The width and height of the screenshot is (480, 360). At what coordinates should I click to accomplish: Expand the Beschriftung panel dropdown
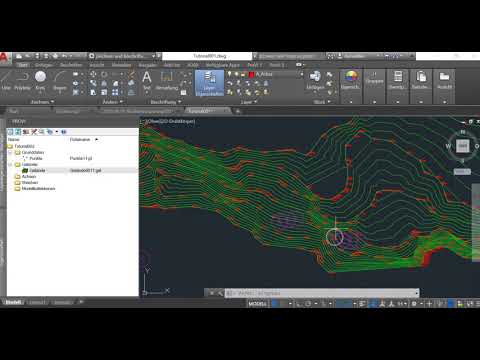(166, 102)
